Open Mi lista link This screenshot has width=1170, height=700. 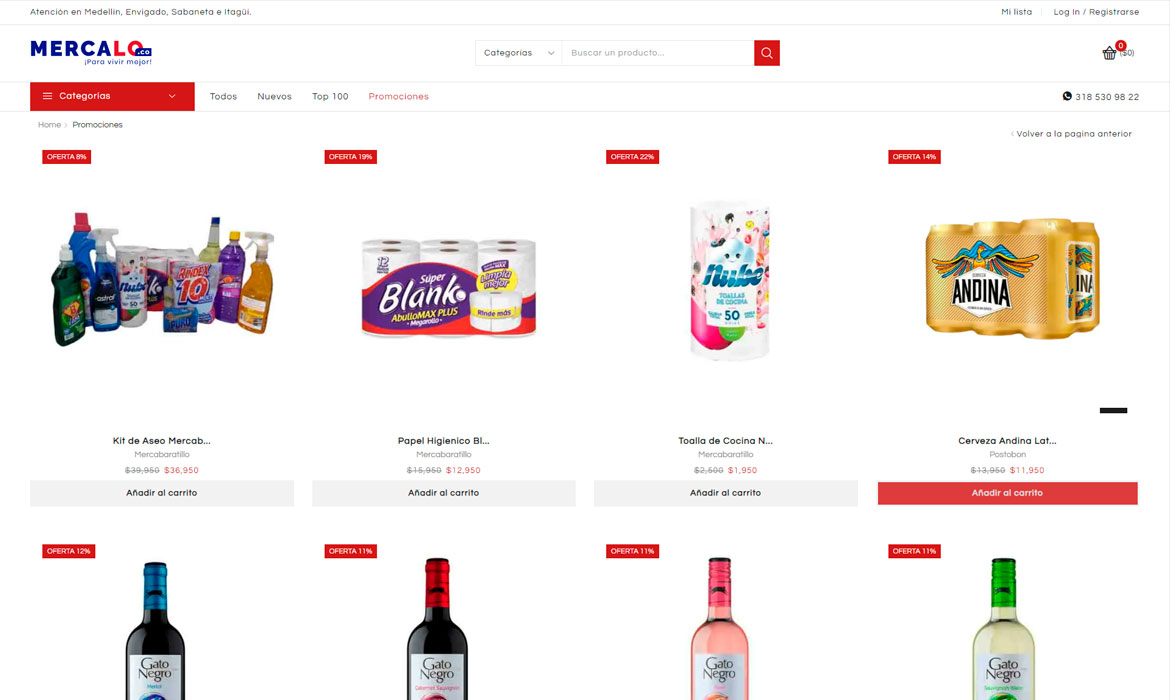click(x=1016, y=12)
